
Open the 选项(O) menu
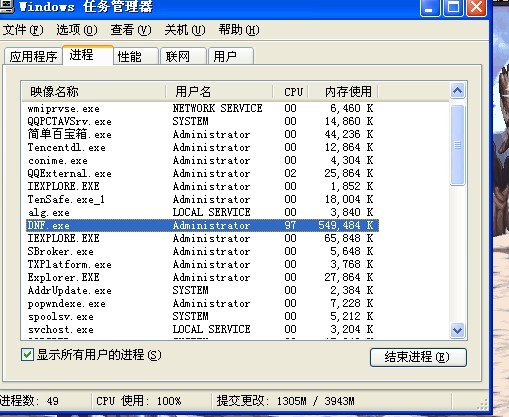coord(77,30)
